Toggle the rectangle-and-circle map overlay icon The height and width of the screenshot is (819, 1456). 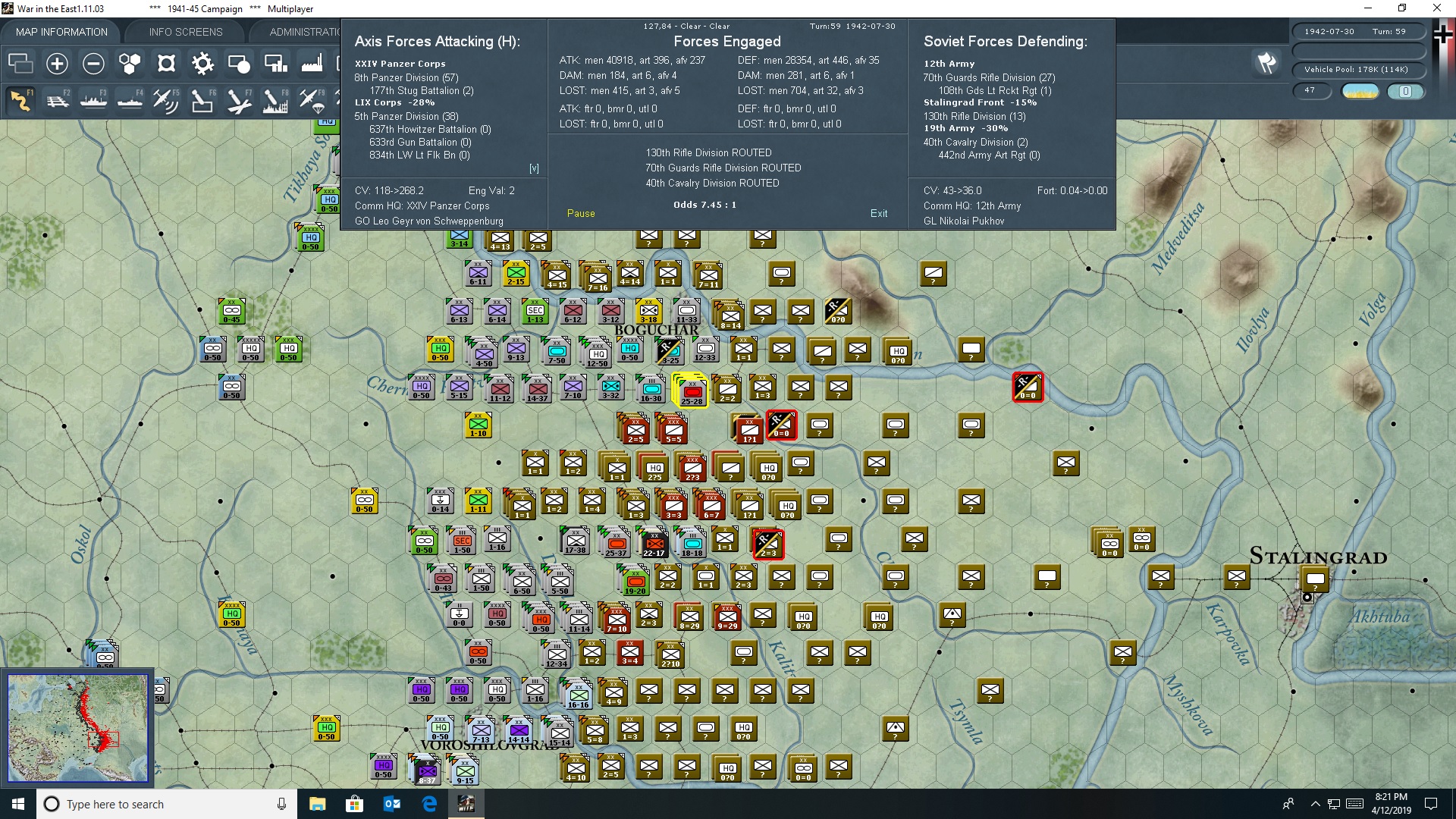point(239,64)
